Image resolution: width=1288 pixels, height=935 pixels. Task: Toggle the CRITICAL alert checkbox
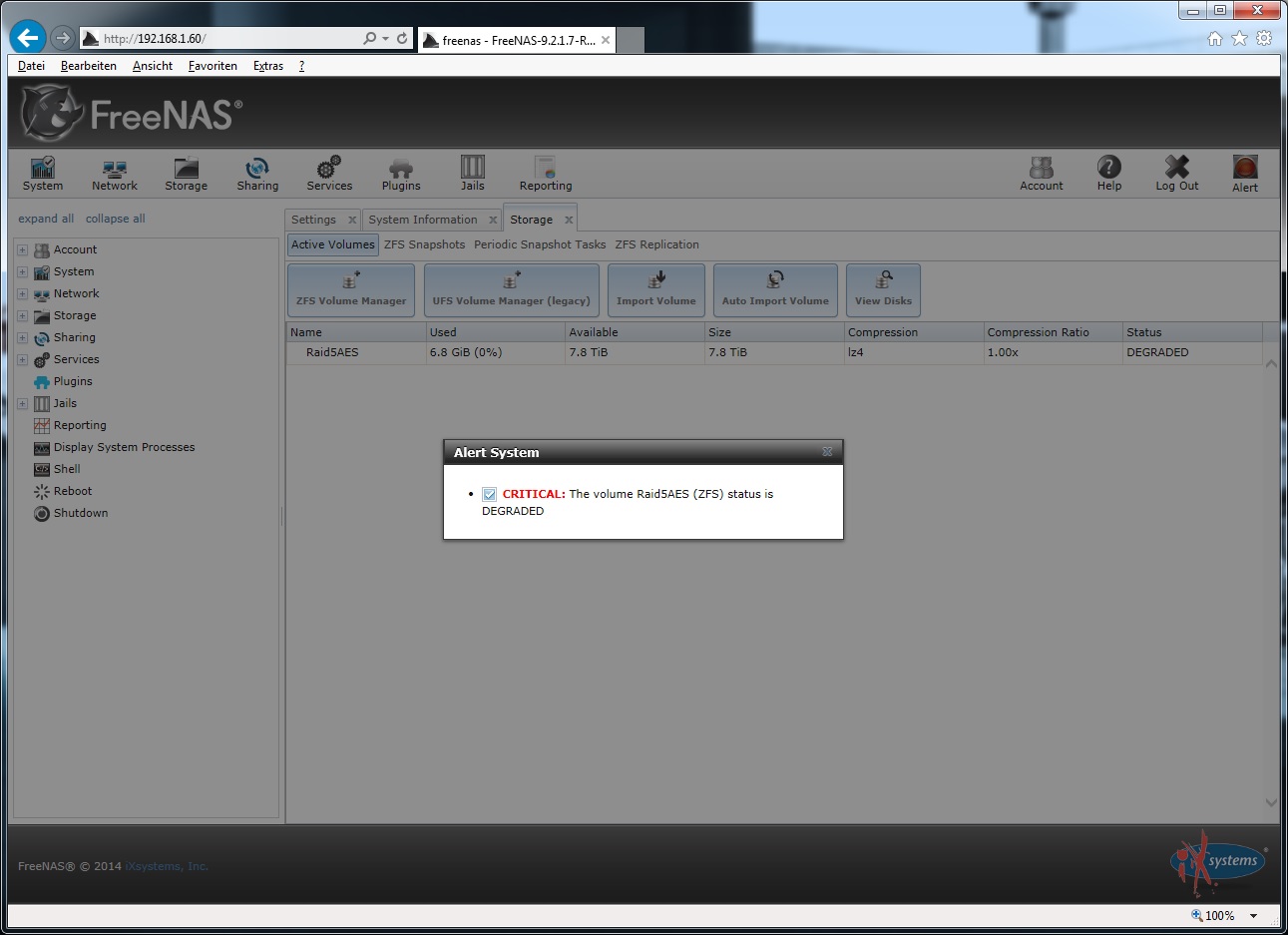click(x=490, y=494)
